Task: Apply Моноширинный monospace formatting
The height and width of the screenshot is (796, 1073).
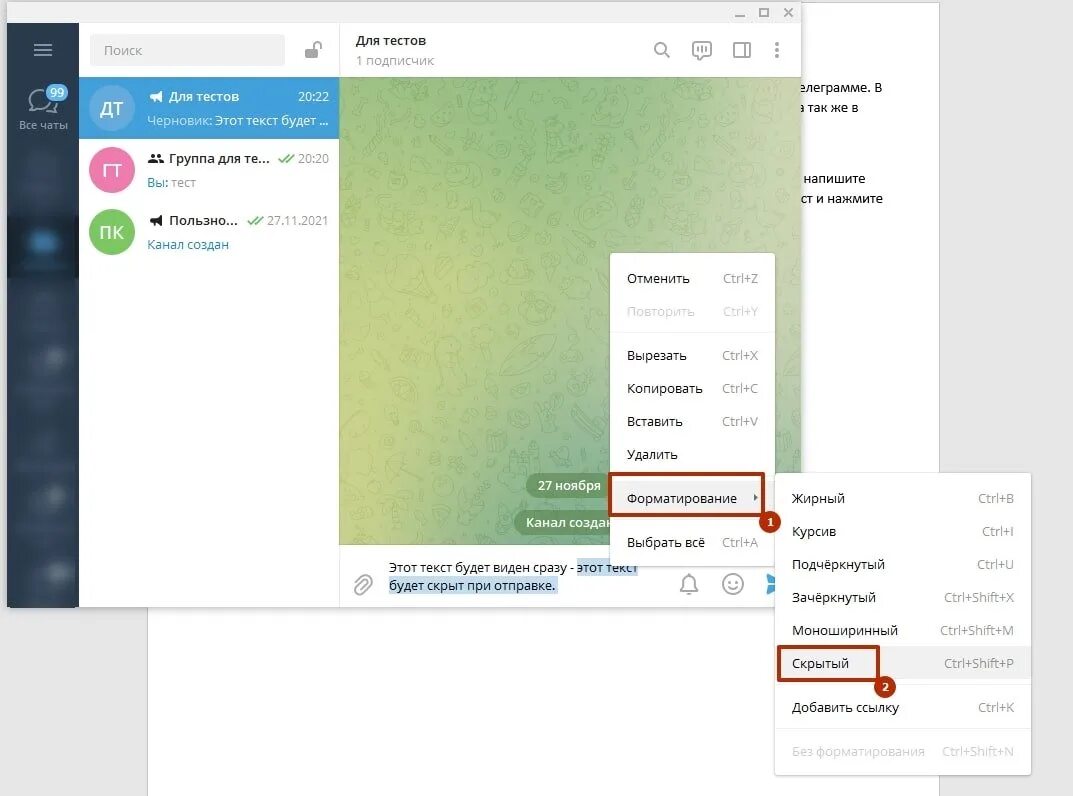Action: [903, 630]
